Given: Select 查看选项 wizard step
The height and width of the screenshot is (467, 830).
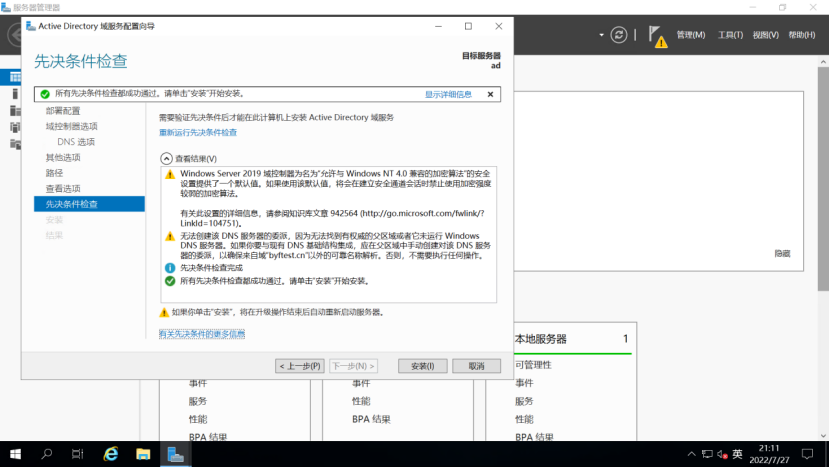Looking at the screenshot, I should point(63,188).
